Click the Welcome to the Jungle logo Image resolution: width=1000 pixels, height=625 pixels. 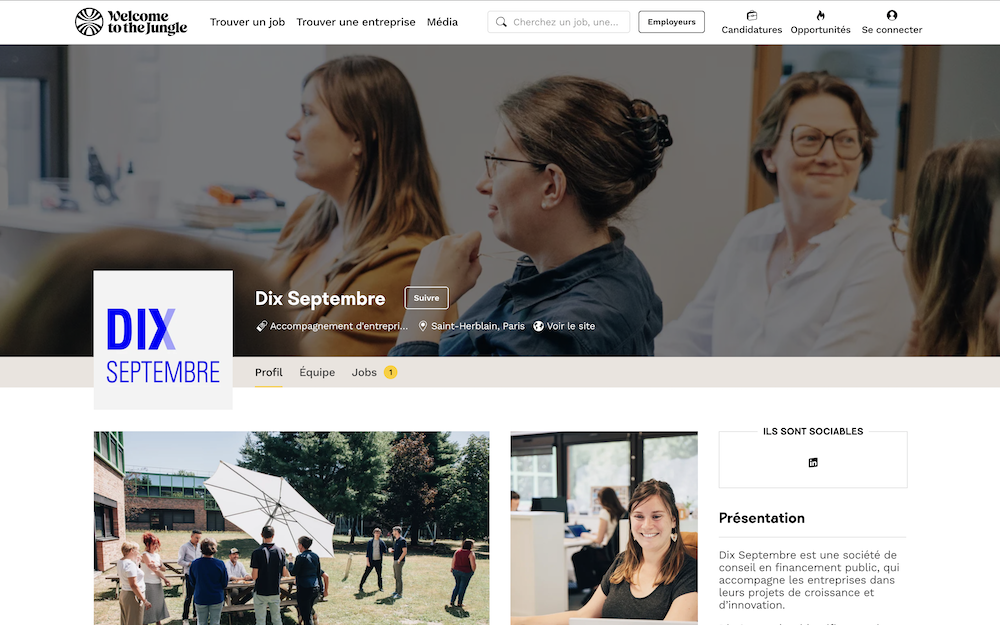(131, 22)
